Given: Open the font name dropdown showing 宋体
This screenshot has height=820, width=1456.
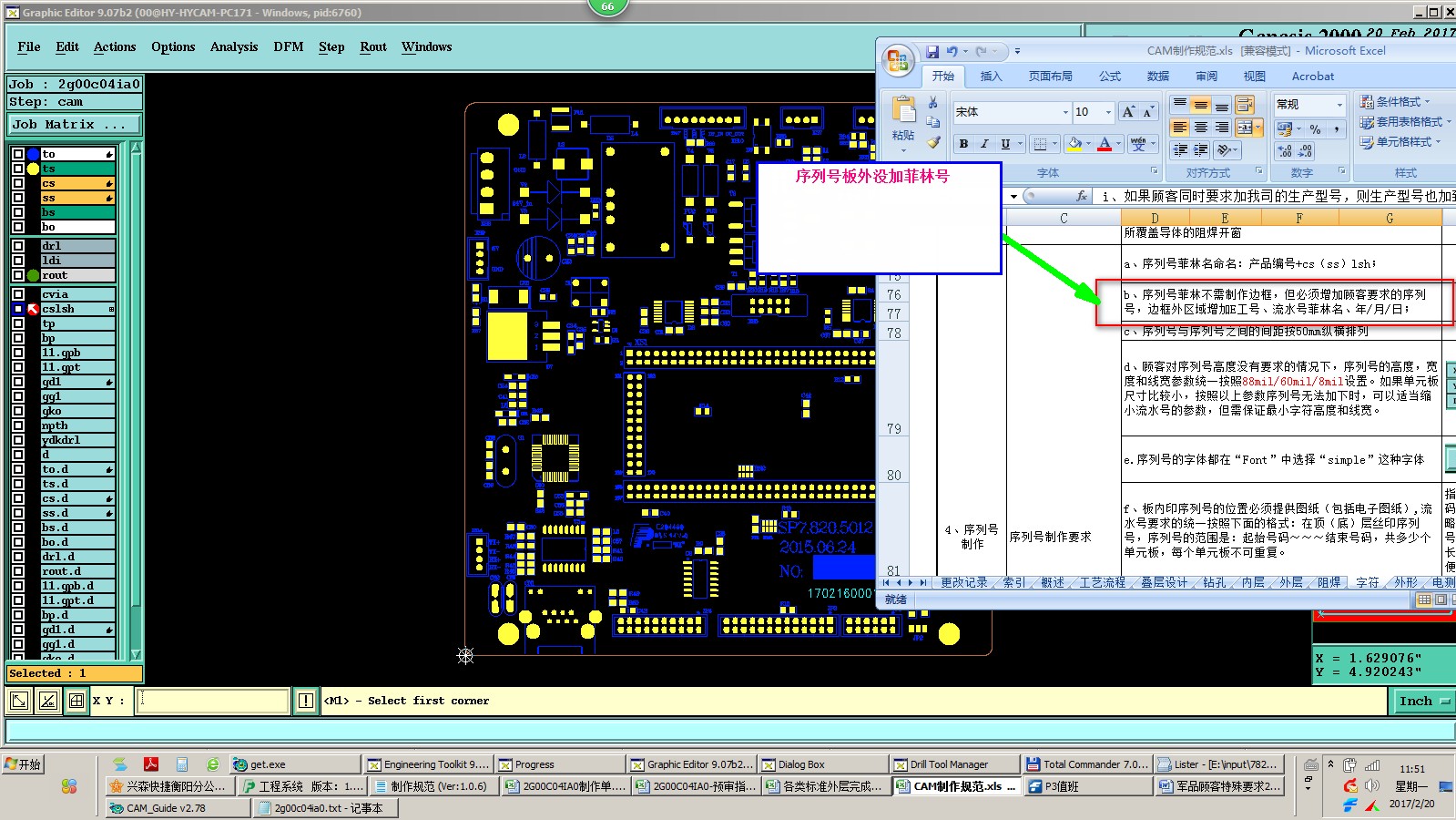Looking at the screenshot, I should pos(1065,112).
